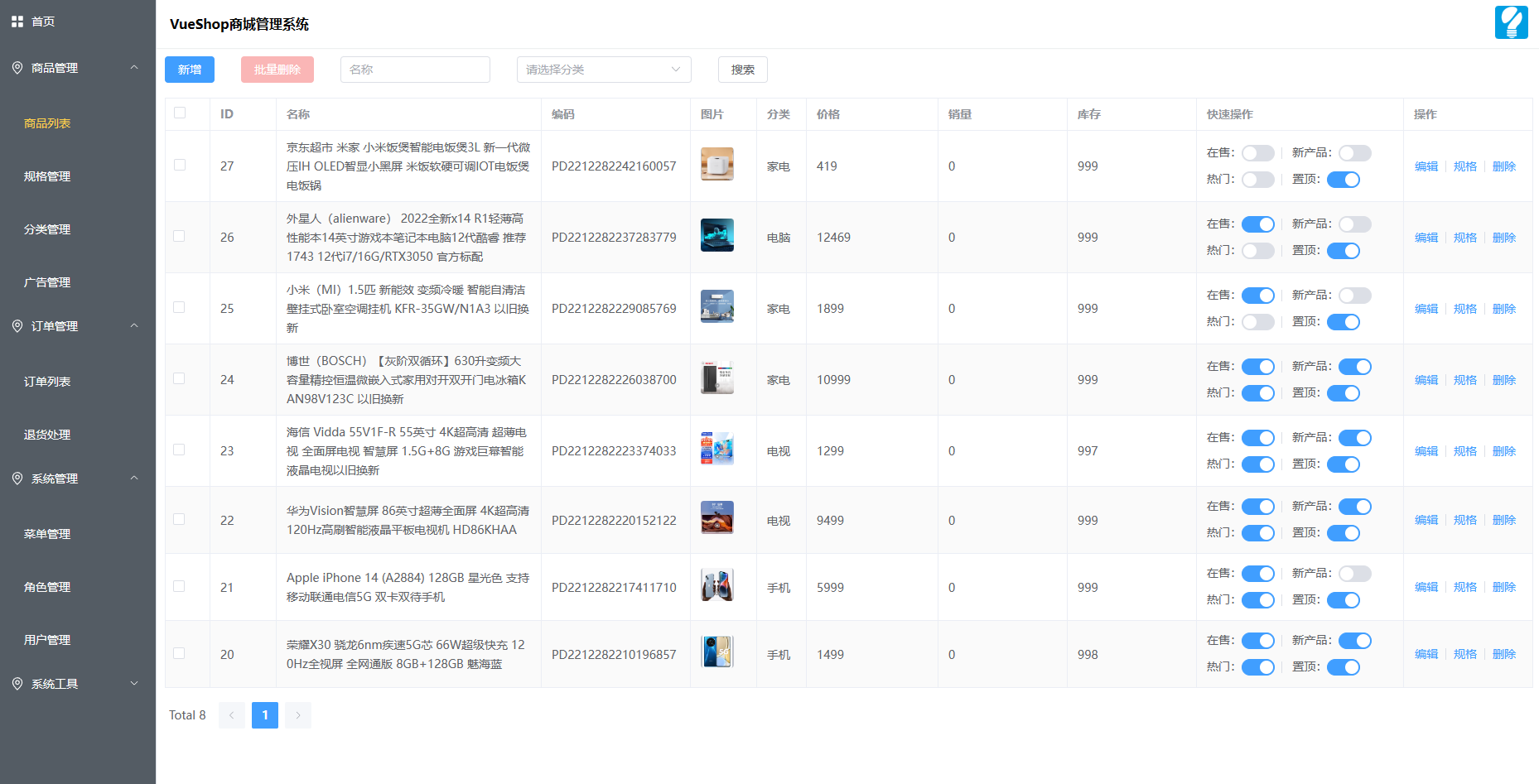Click the lightbulb avatar icon at top right

click(x=1511, y=22)
